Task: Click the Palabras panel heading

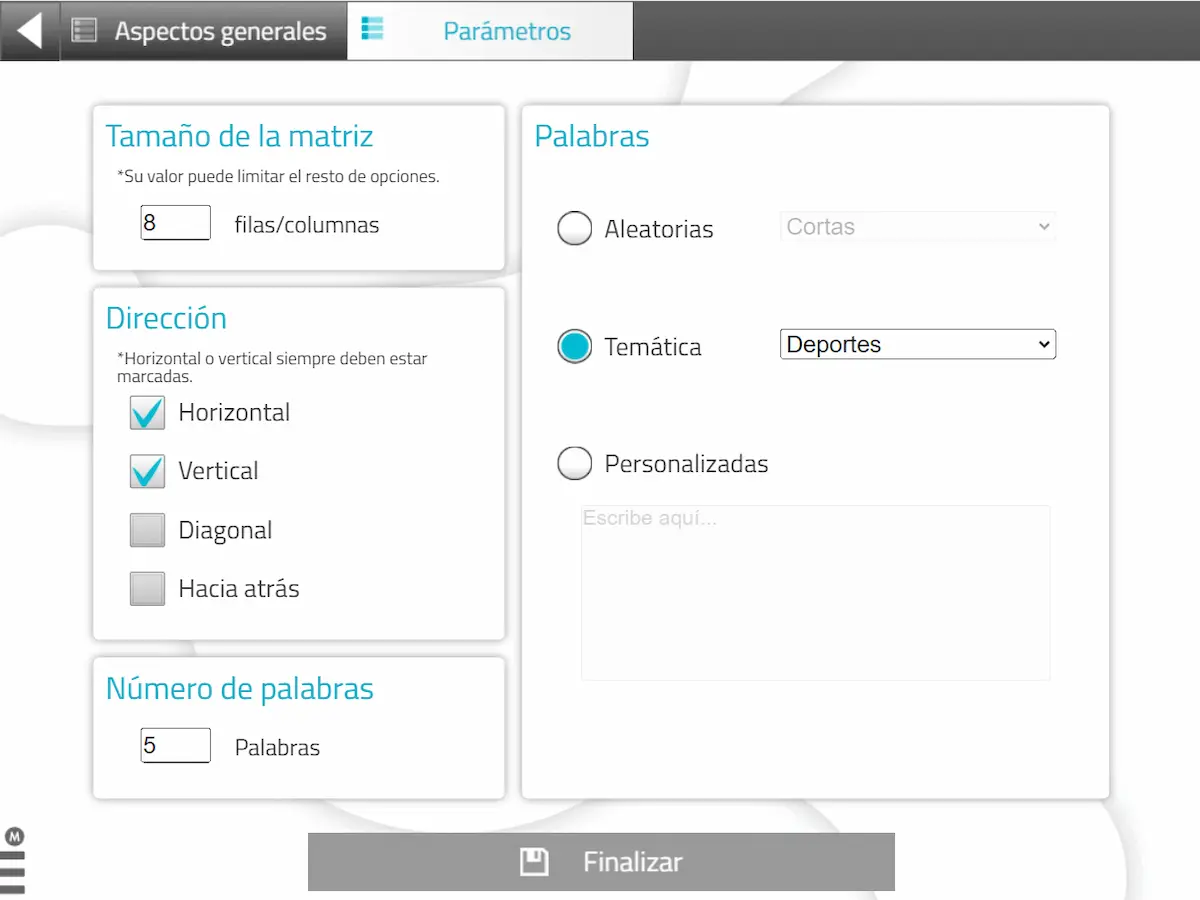Action: click(x=592, y=136)
